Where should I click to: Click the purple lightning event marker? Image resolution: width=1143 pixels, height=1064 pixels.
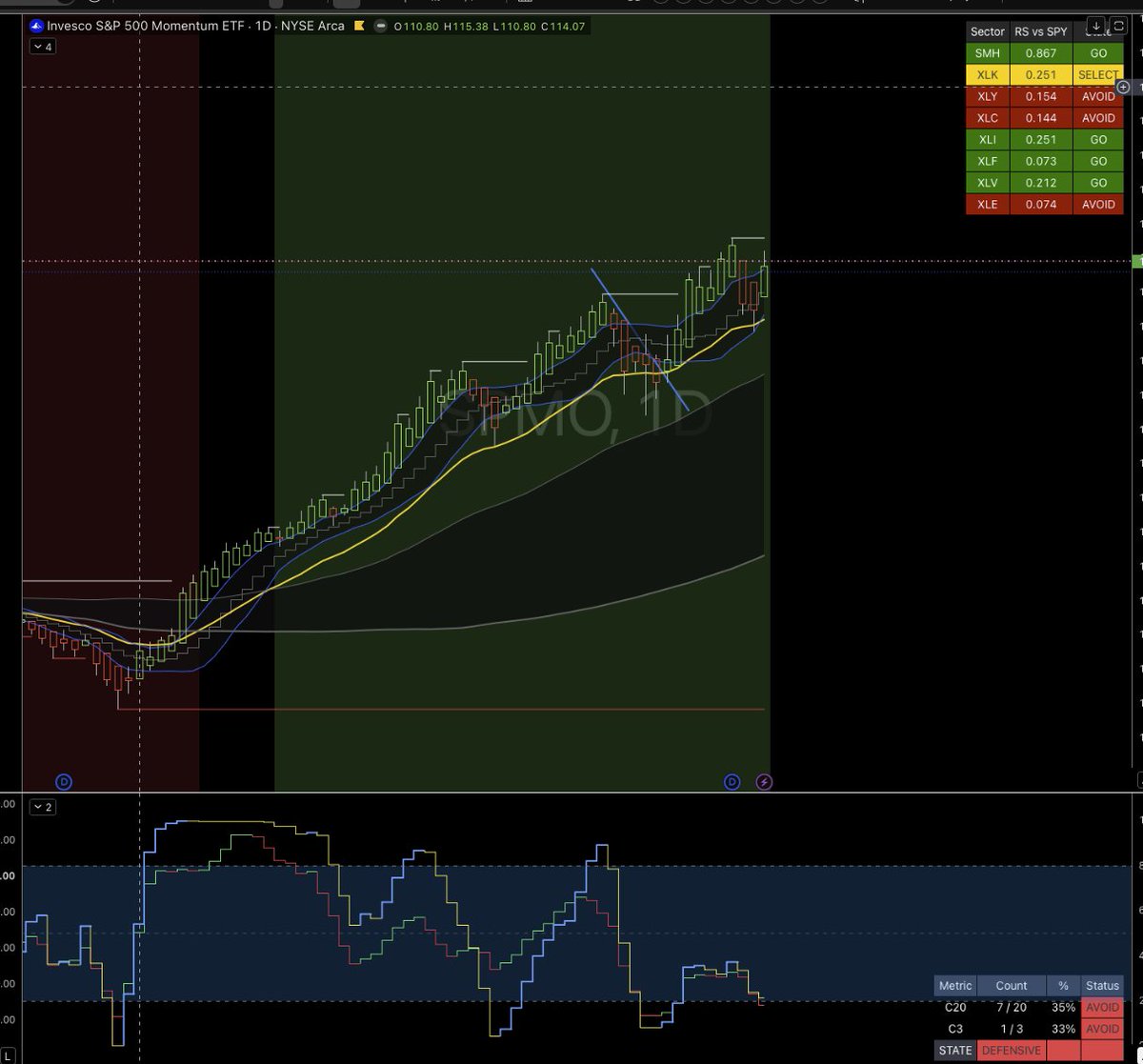coord(764,782)
